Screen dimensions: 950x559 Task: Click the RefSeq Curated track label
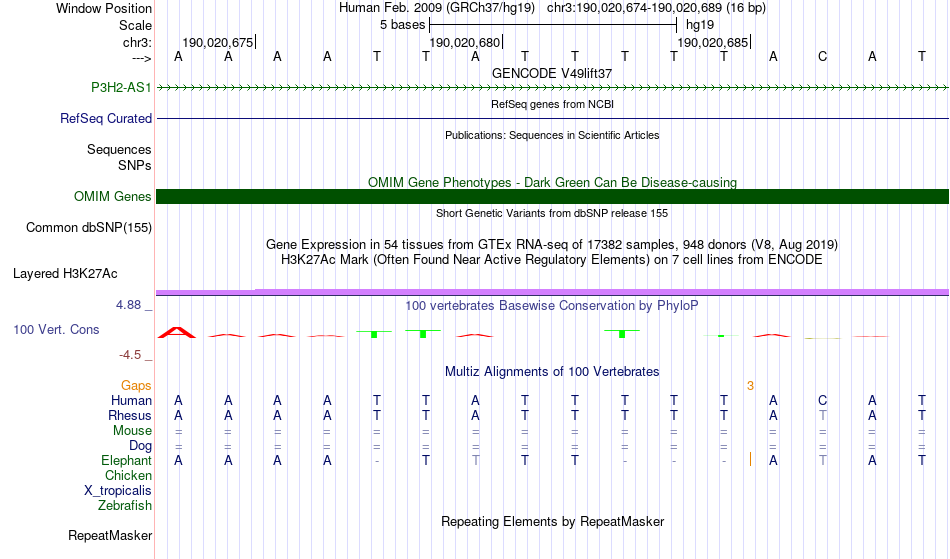pyautogui.click(x=106, y=118)
